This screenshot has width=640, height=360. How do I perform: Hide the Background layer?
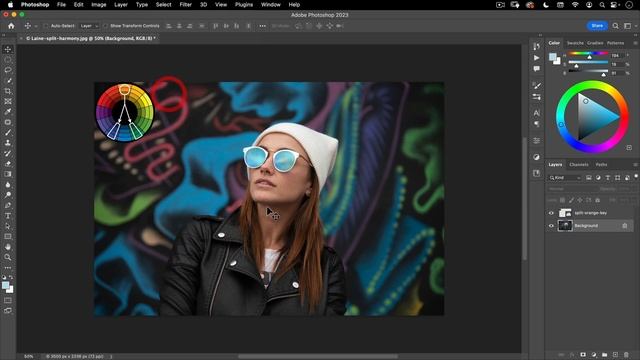551,226
